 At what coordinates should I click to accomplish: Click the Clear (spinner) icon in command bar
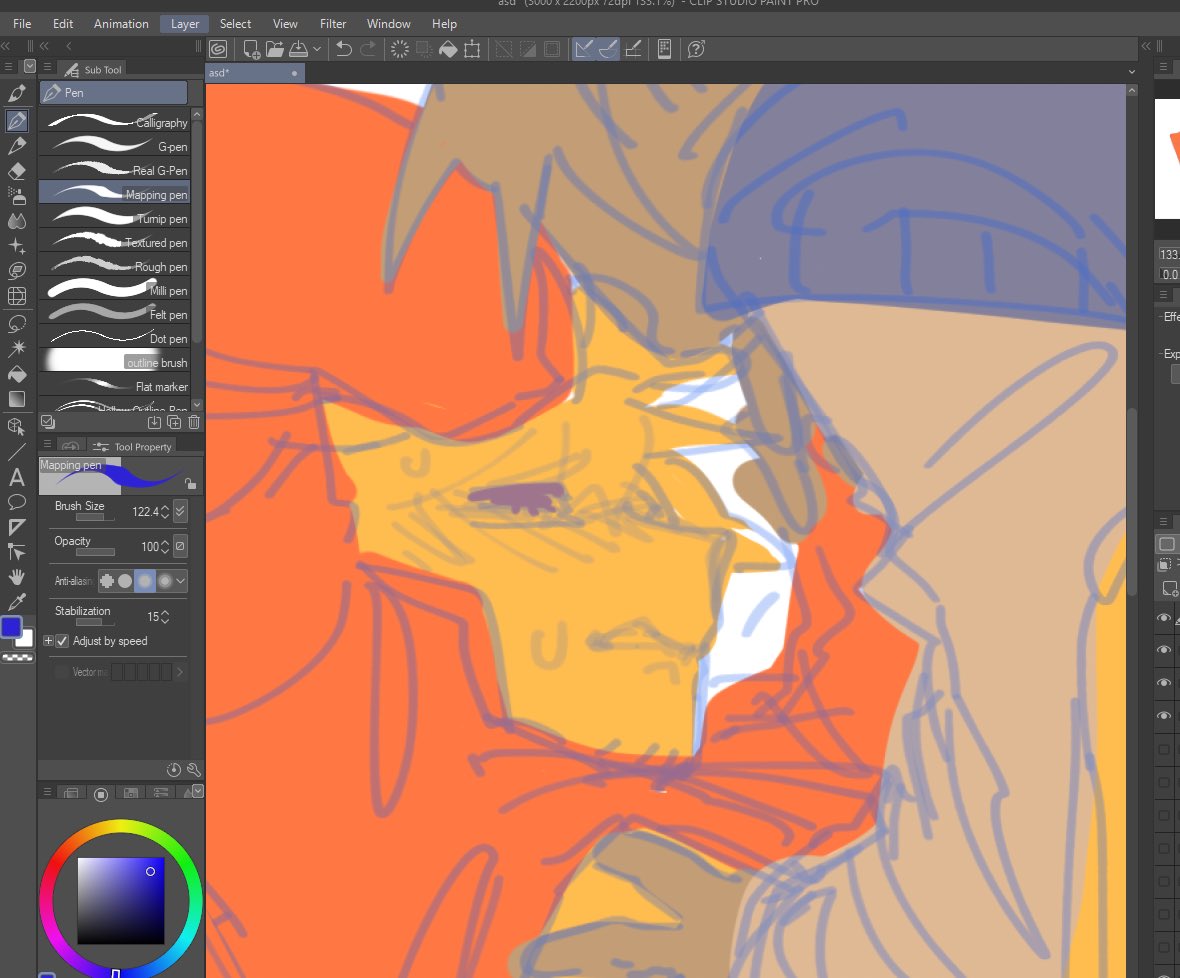point(400,50)
